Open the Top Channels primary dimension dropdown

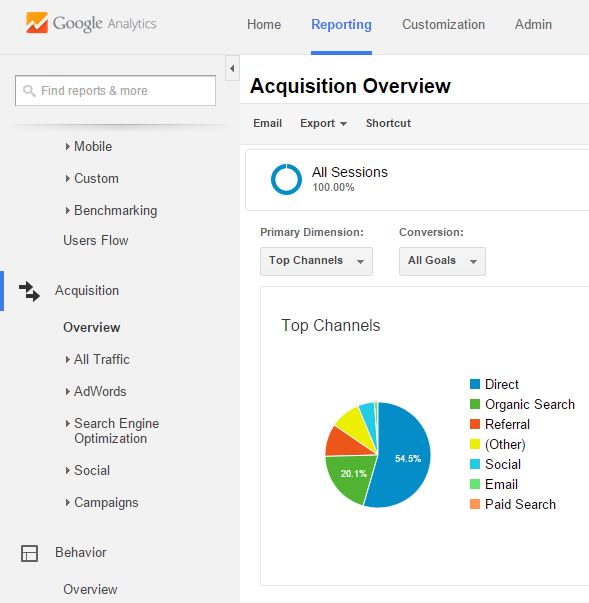(316, 261)
